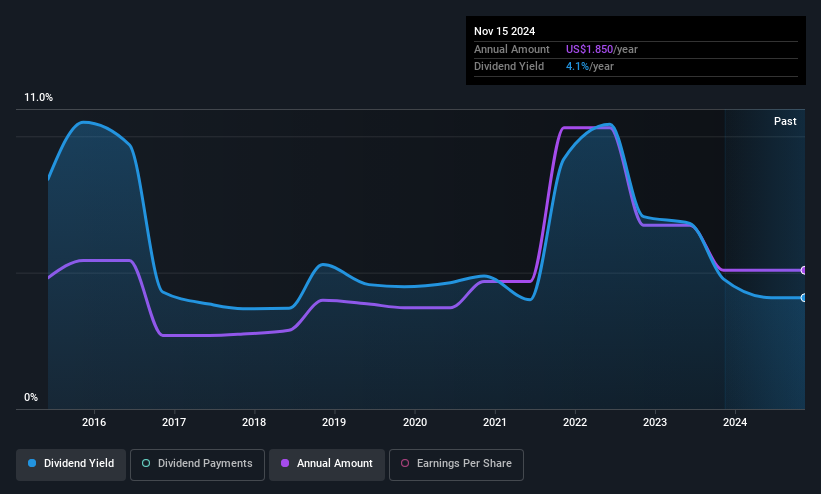821x494 pixels.
Task: Toggle the Annual Amount series
Action: 327,464
